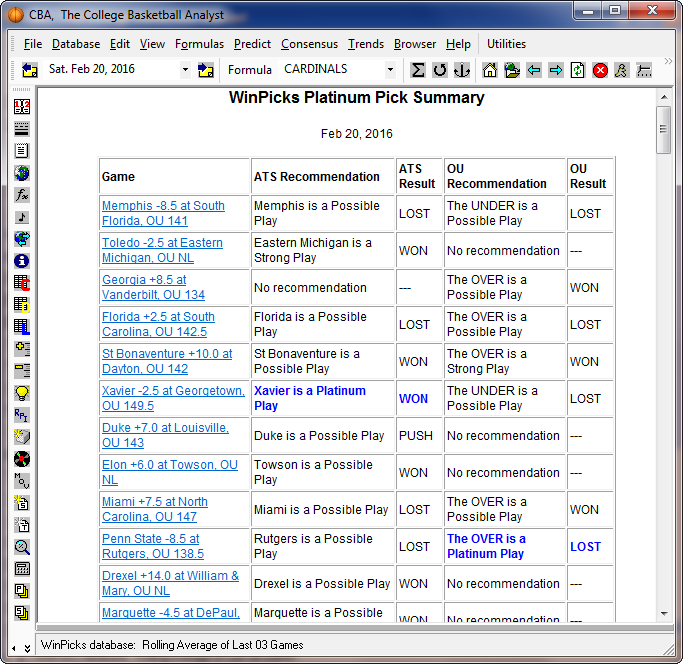This screenshot has width=683, height=664.
Task: Click the scoreboard icon in sidebar
Action: [x=22, y=107]
